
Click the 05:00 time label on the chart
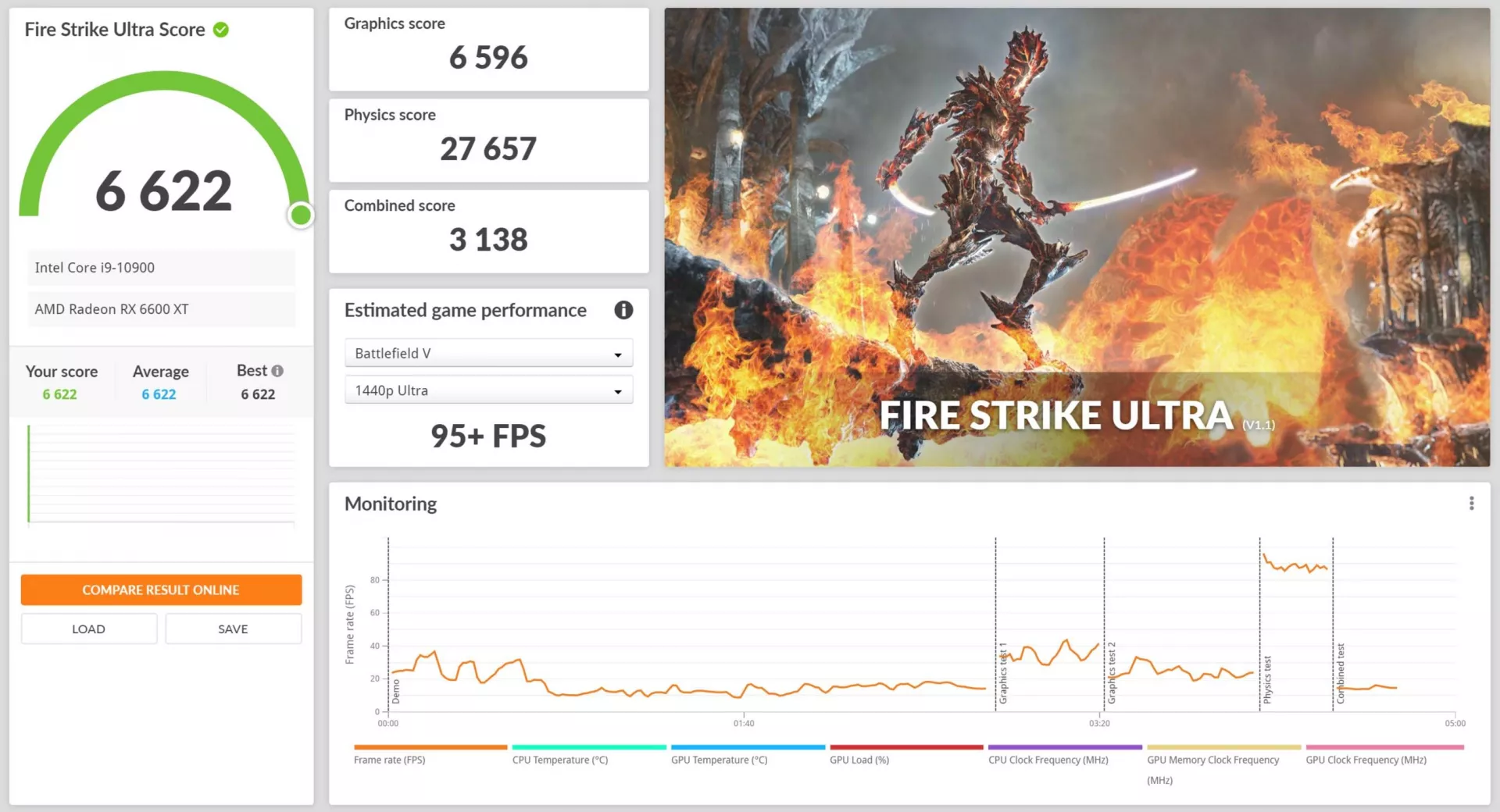pos(1455,724)
